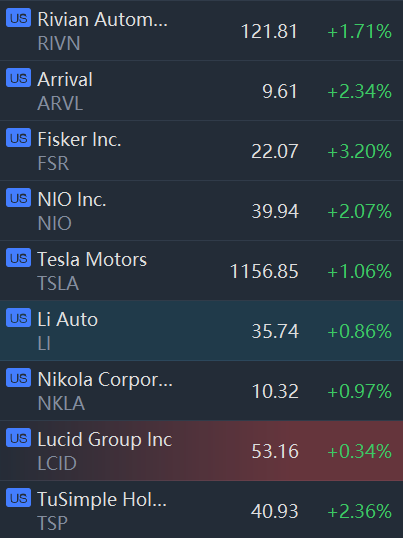Image resolution: width=403 pixels, height=538 pixels.
Task: Click NIO's +2.07% change value
Action: [x=359, y=211]
